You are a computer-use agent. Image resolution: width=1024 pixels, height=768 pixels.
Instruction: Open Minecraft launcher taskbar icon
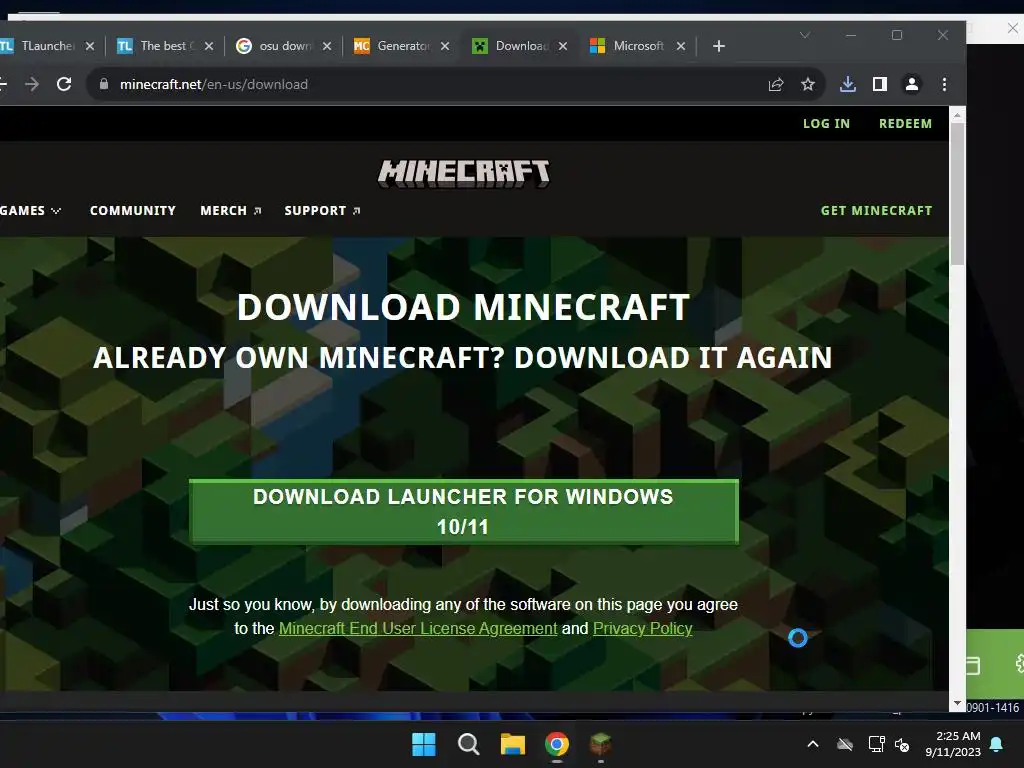601,744
